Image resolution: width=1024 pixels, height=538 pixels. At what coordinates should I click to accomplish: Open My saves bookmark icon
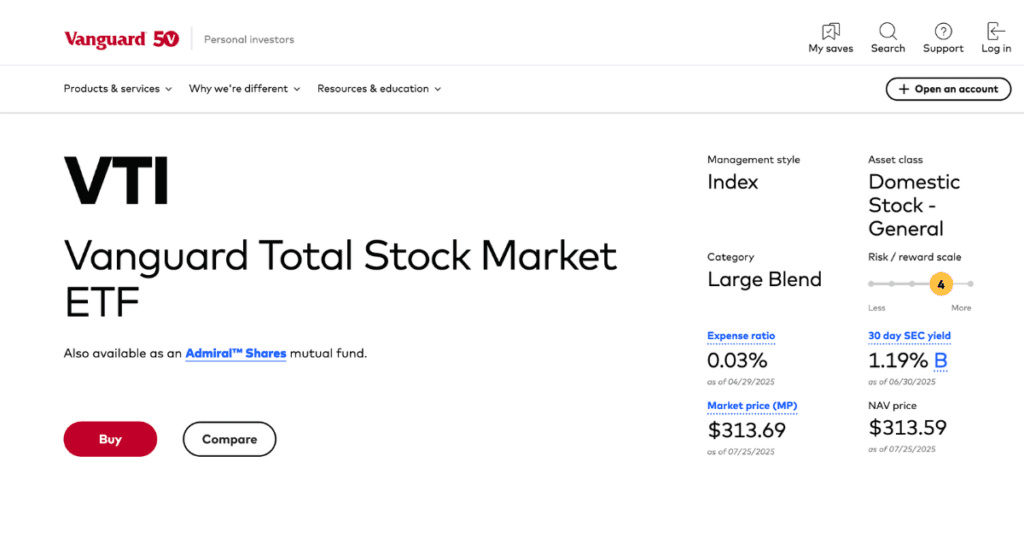tap(831, 31)
